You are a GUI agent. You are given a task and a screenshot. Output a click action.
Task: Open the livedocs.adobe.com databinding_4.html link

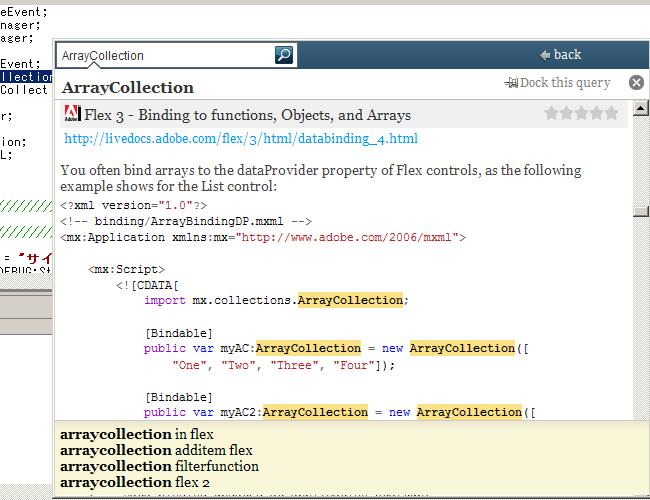click(241, 138)
